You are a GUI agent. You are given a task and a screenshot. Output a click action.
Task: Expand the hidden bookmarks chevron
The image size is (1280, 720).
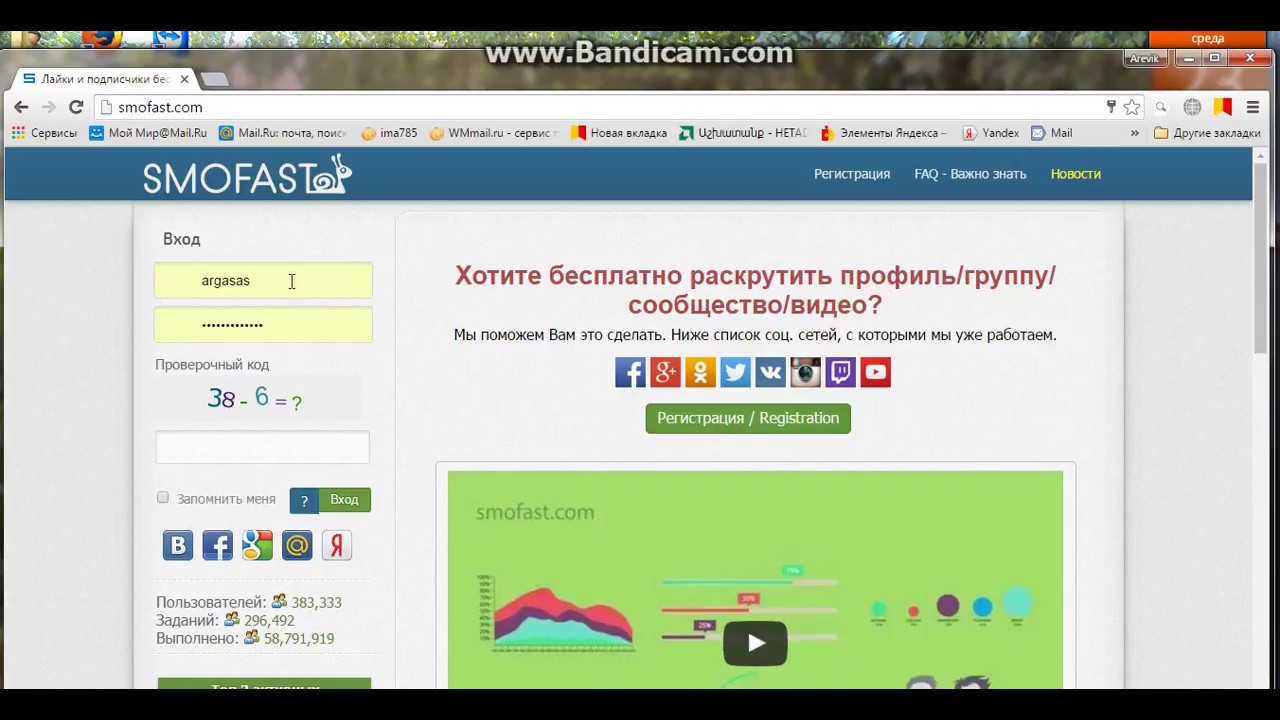(x=1134, y=133)
